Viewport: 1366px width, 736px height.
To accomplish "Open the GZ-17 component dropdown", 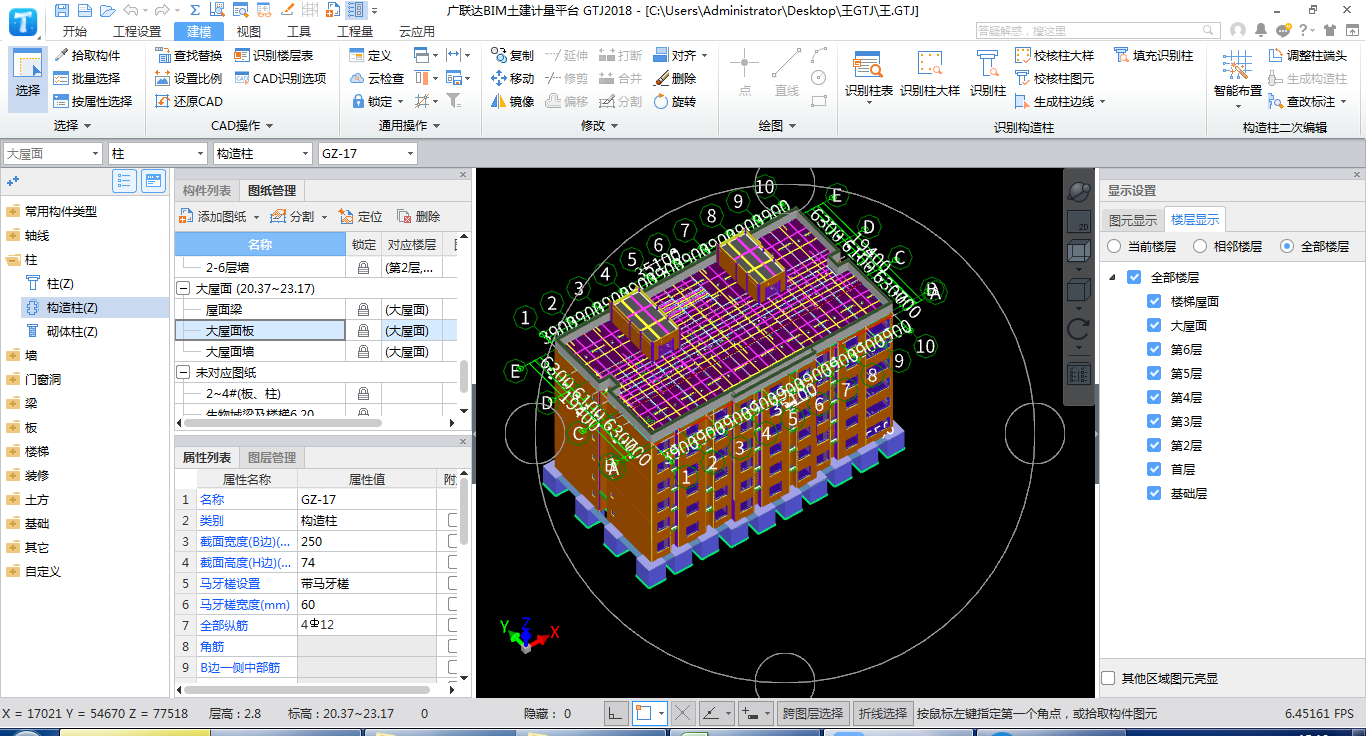I will [x=410, y=153].
